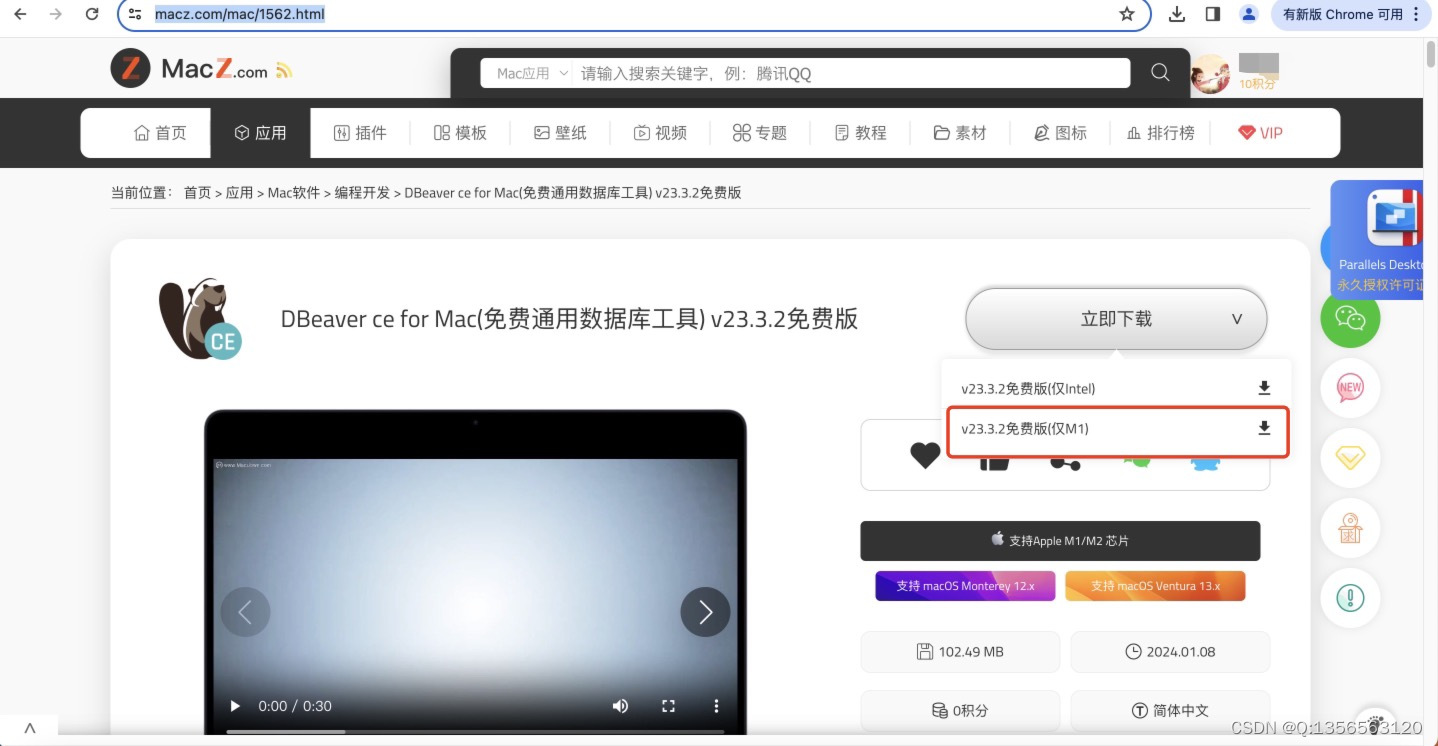1438x746 pixels.
Task: Click the 立即下载 download button
Action: [1116, 319]
